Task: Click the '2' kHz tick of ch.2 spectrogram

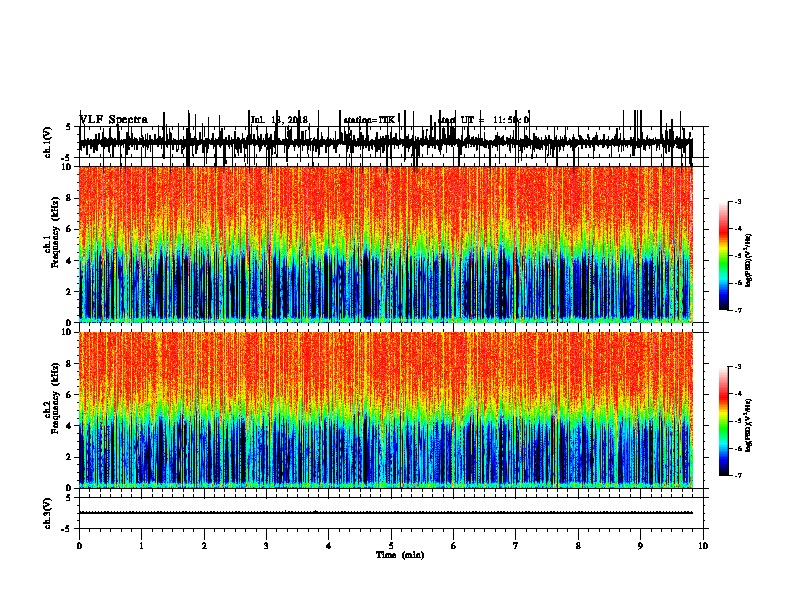Action: (70, 457)
